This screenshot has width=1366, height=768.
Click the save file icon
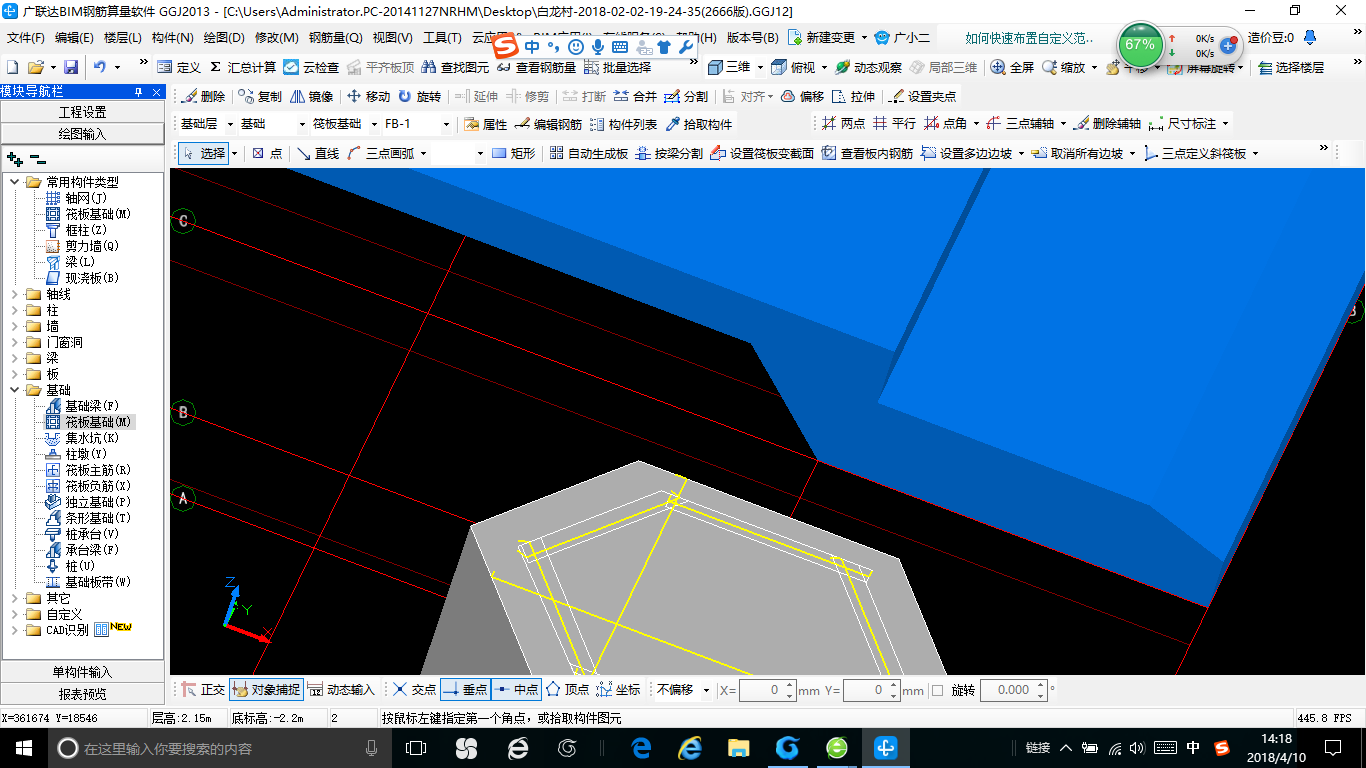[x=71, y=67]
